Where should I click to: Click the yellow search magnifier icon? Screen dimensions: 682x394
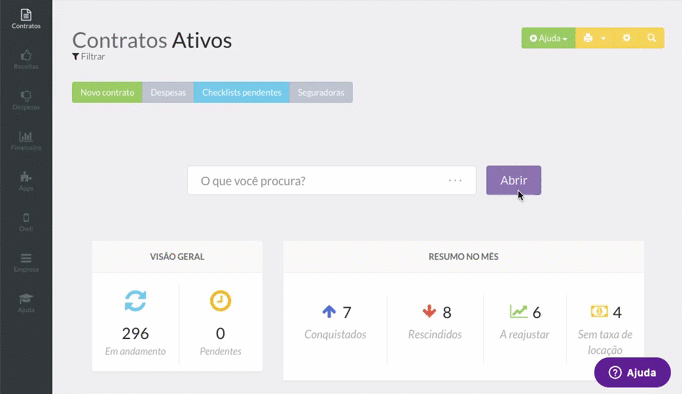652,38
